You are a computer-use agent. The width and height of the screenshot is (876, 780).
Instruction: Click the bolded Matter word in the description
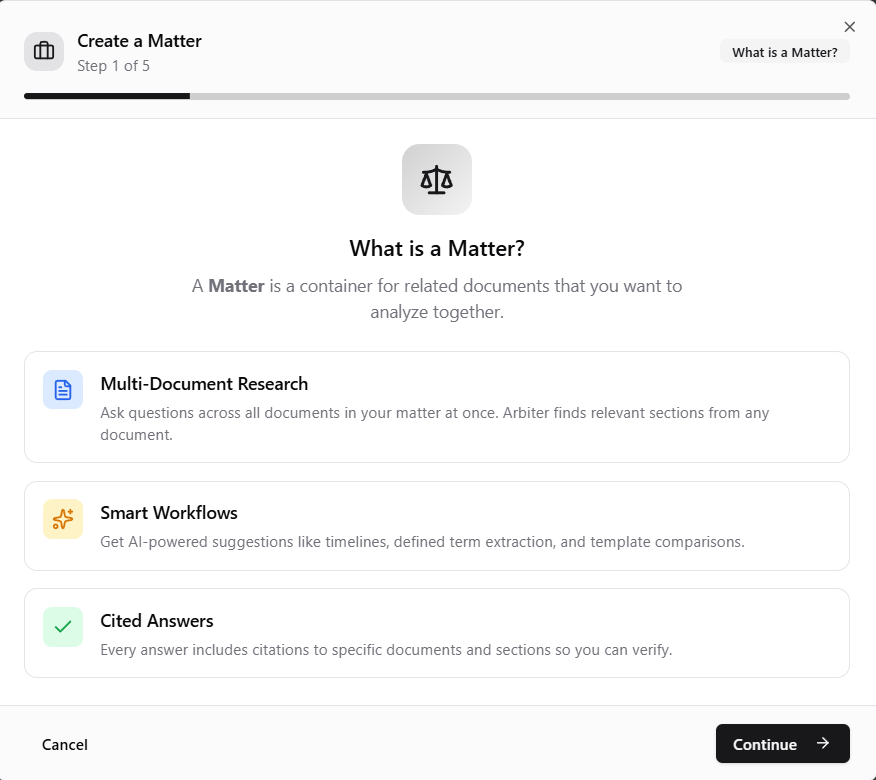point(236,286)
